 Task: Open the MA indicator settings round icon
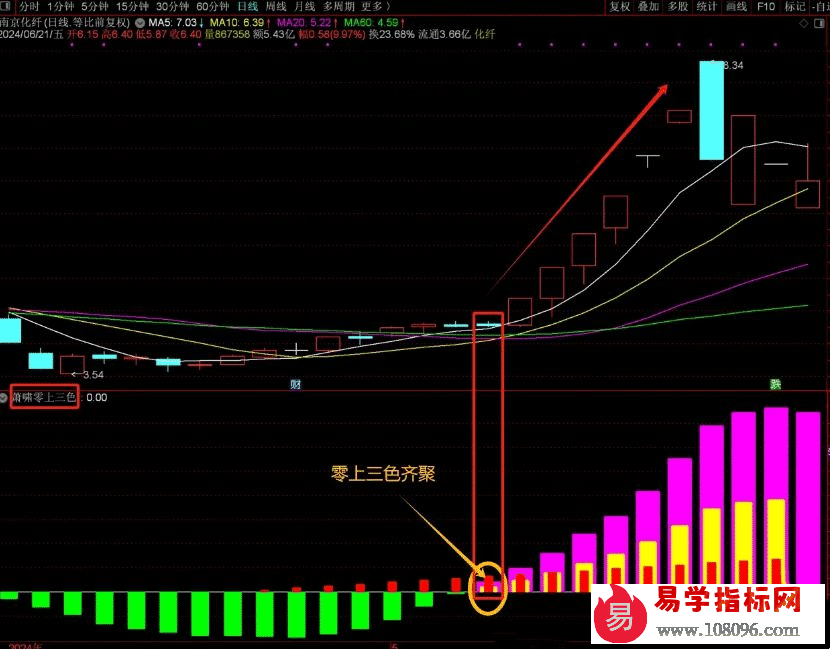point(139,21)
